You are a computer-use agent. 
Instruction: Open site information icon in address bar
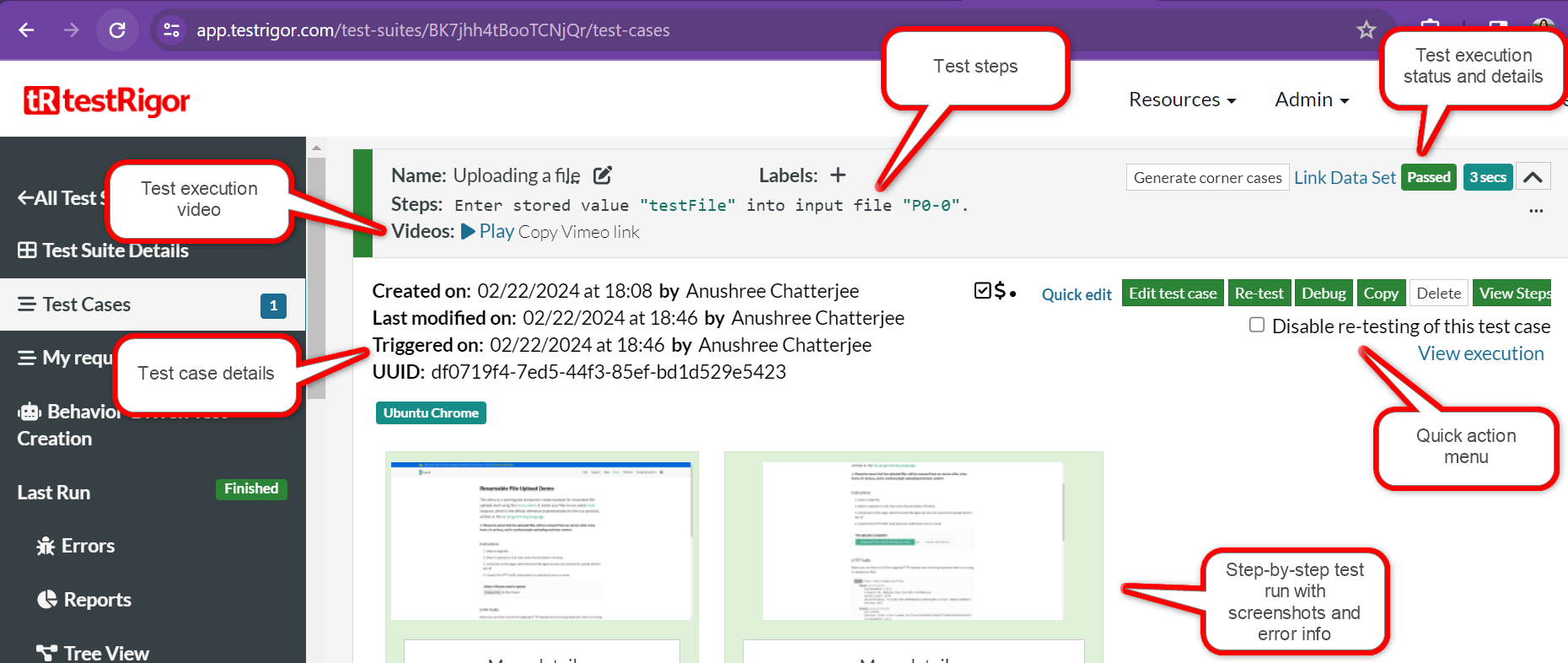(x=171, y=30)
